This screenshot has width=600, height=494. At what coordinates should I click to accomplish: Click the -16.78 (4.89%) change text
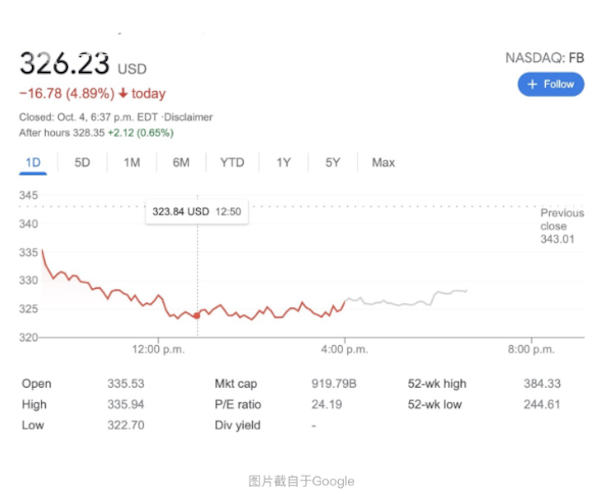(67, 93)
